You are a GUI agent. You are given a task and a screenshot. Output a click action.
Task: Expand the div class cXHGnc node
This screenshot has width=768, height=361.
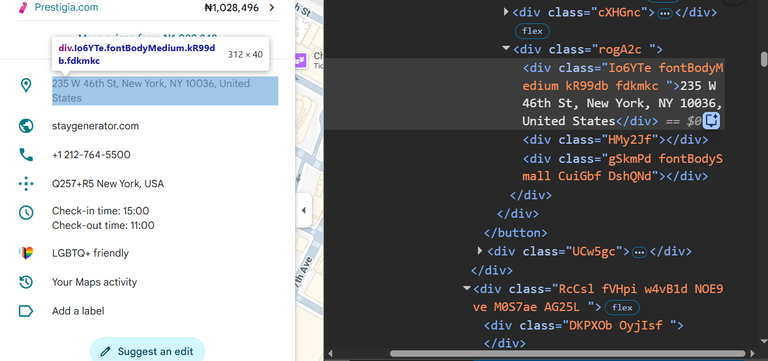[x=506, y=11]
